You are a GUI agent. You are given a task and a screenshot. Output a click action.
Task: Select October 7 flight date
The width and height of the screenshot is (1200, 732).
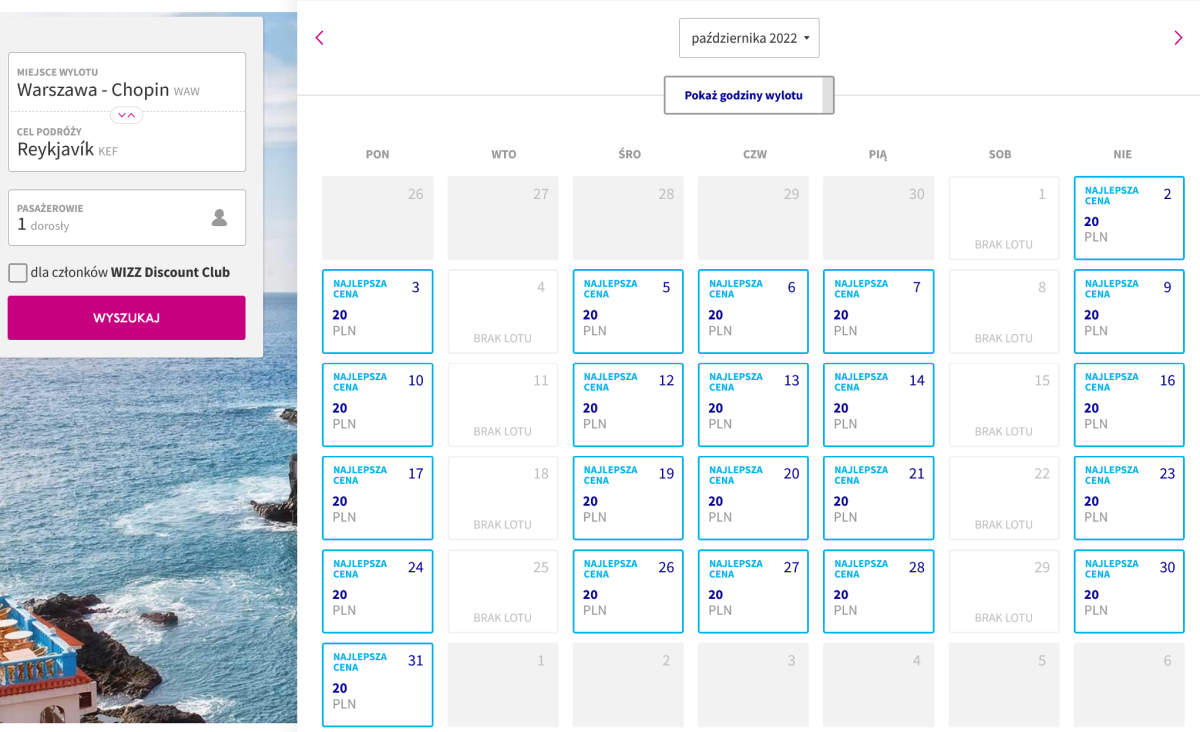tap(879, 311)
